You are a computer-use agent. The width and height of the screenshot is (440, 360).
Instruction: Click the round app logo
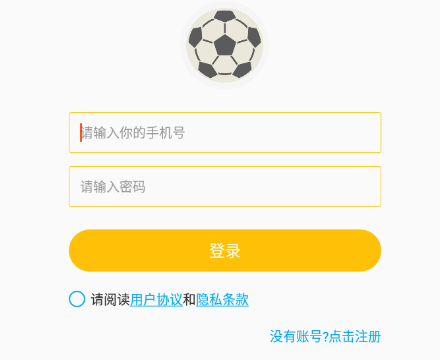click(x=225, y=45)
